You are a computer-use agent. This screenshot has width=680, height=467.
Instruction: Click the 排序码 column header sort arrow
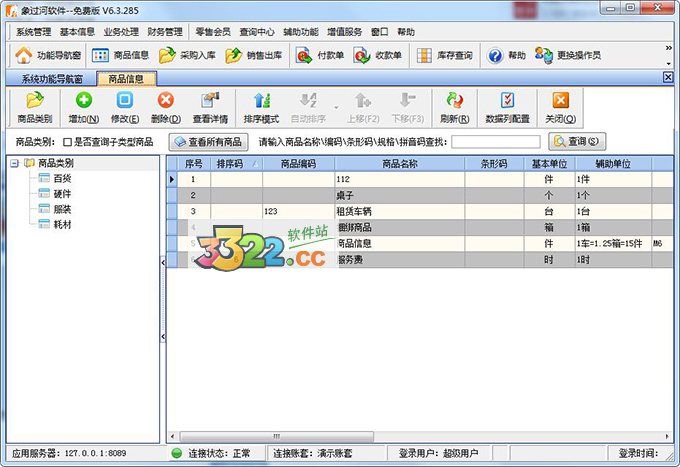255,164
